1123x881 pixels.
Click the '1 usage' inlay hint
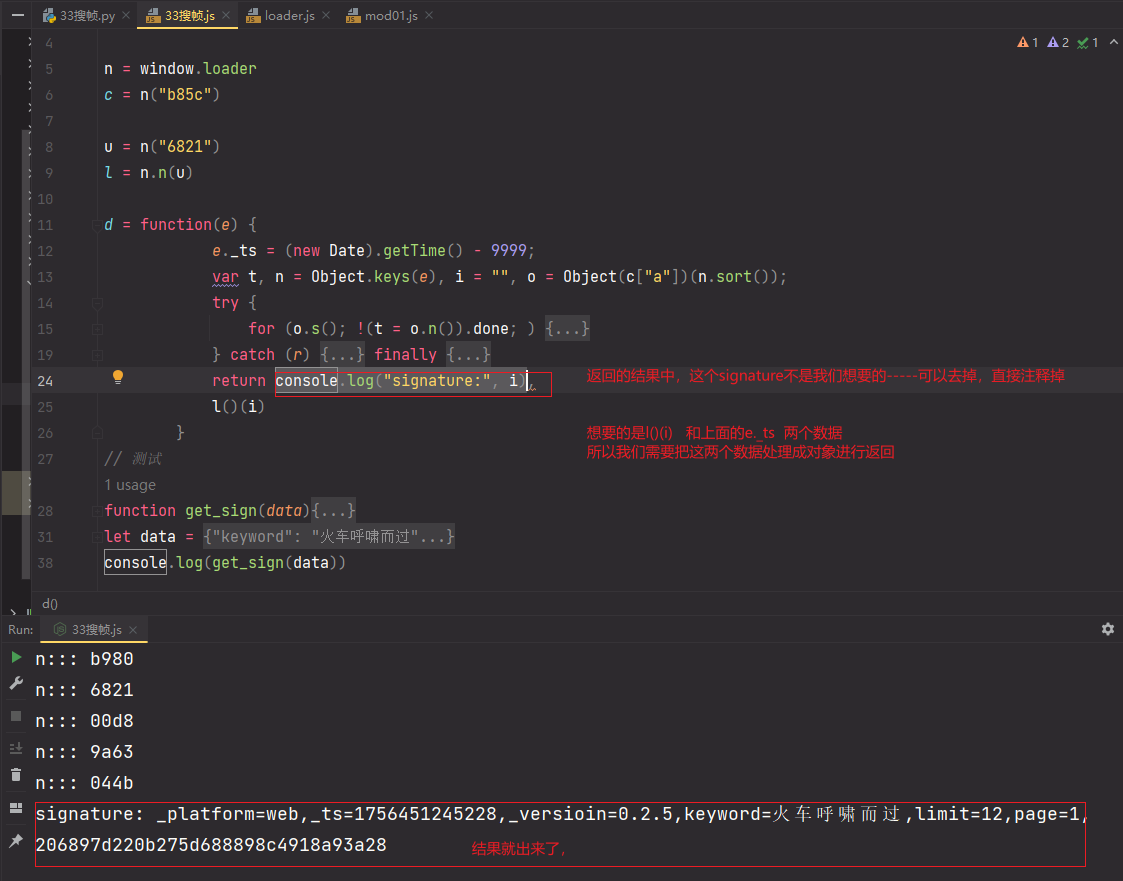pos(130,485)
